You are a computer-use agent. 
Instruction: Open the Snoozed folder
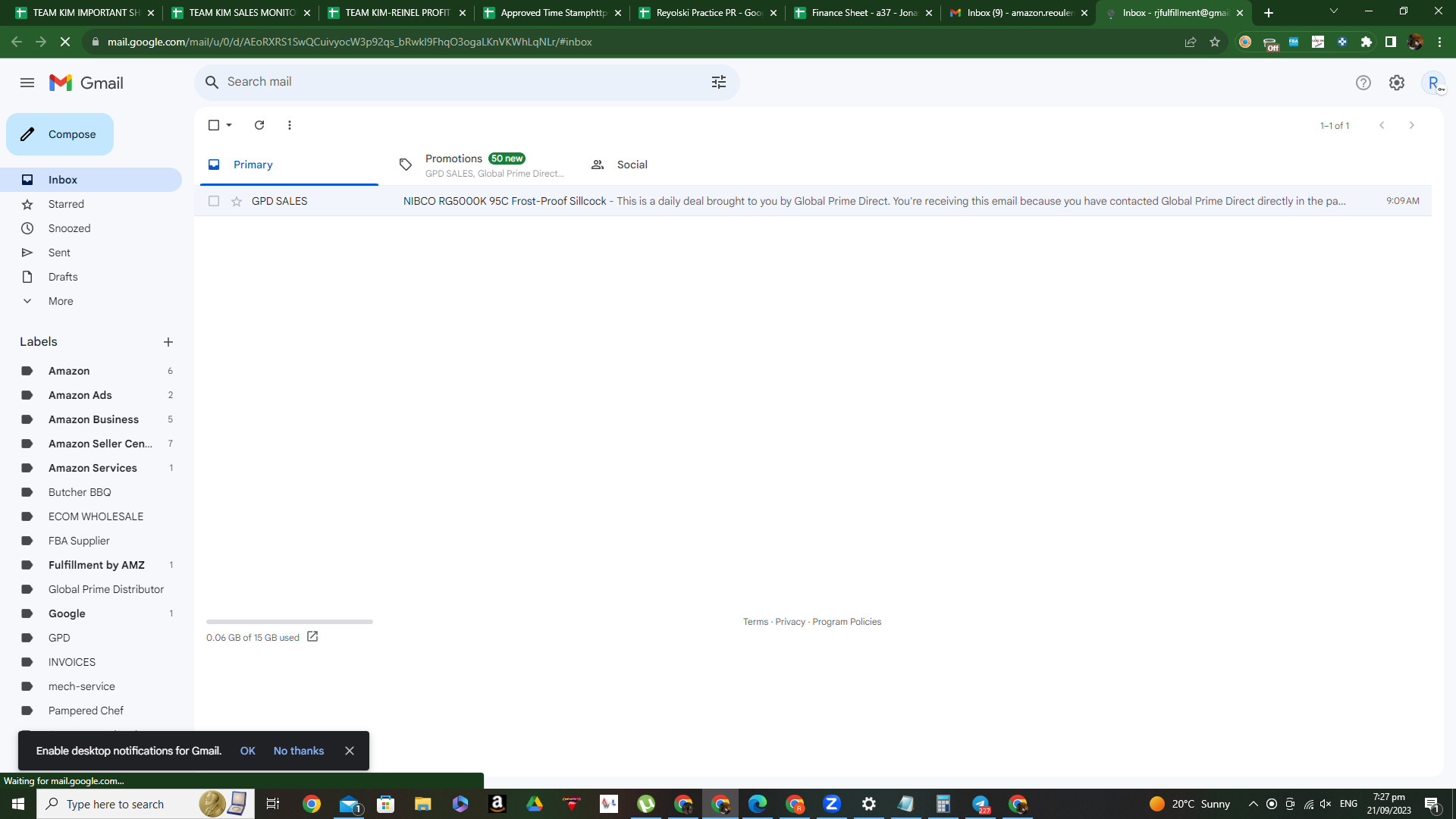coord(69,228)
